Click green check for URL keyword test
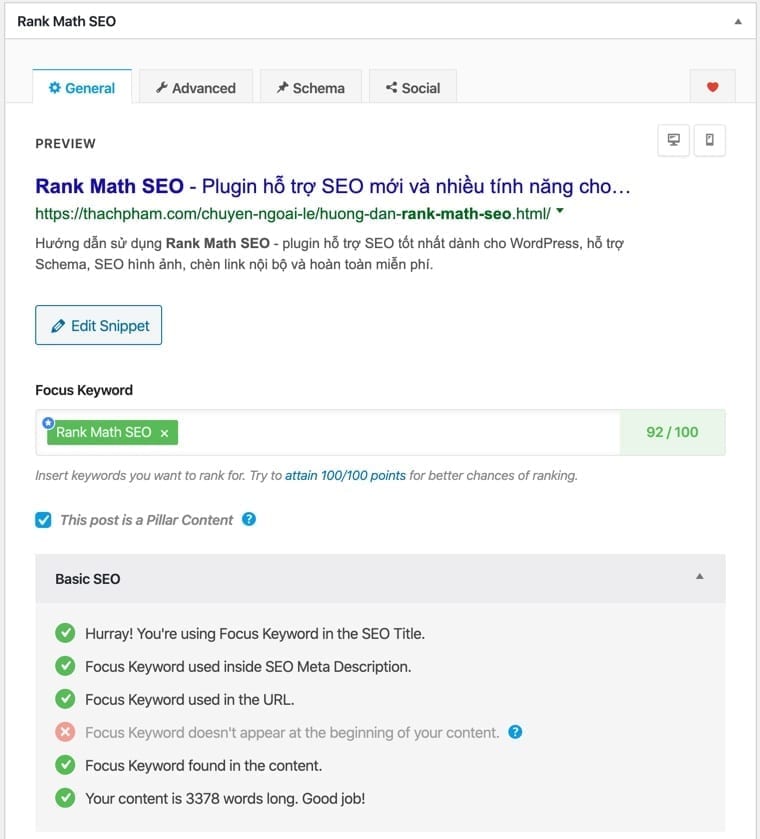Screen dimensions: 760x839 pyautogui.click(x=65, y=699)
